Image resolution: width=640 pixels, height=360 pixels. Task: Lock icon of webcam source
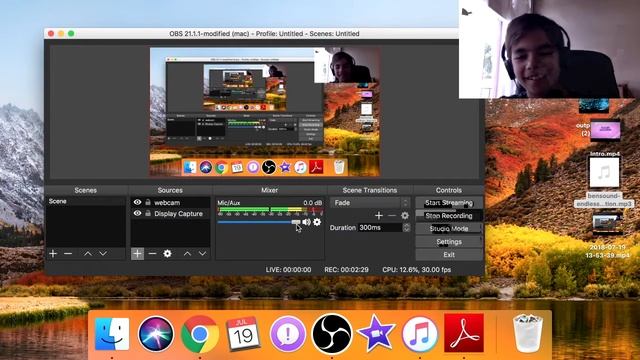point(148,202)
